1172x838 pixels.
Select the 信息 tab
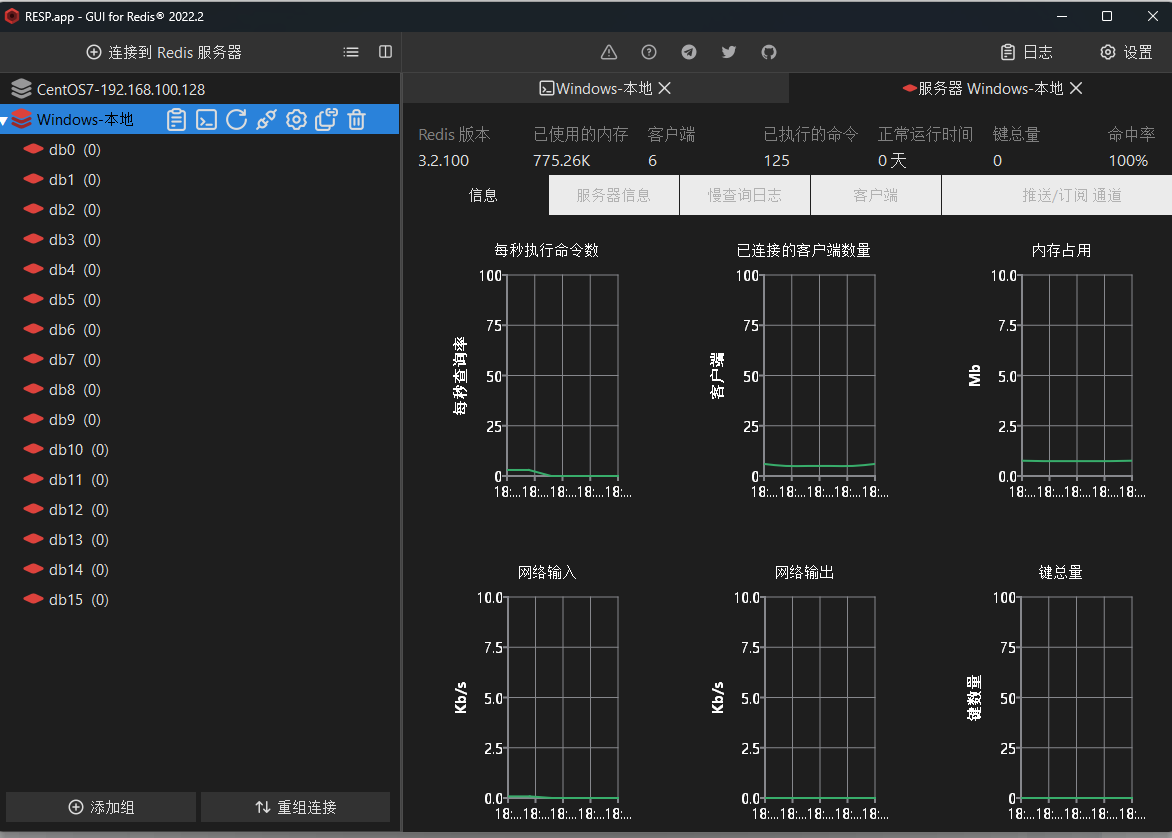click(x=483, y=195)
